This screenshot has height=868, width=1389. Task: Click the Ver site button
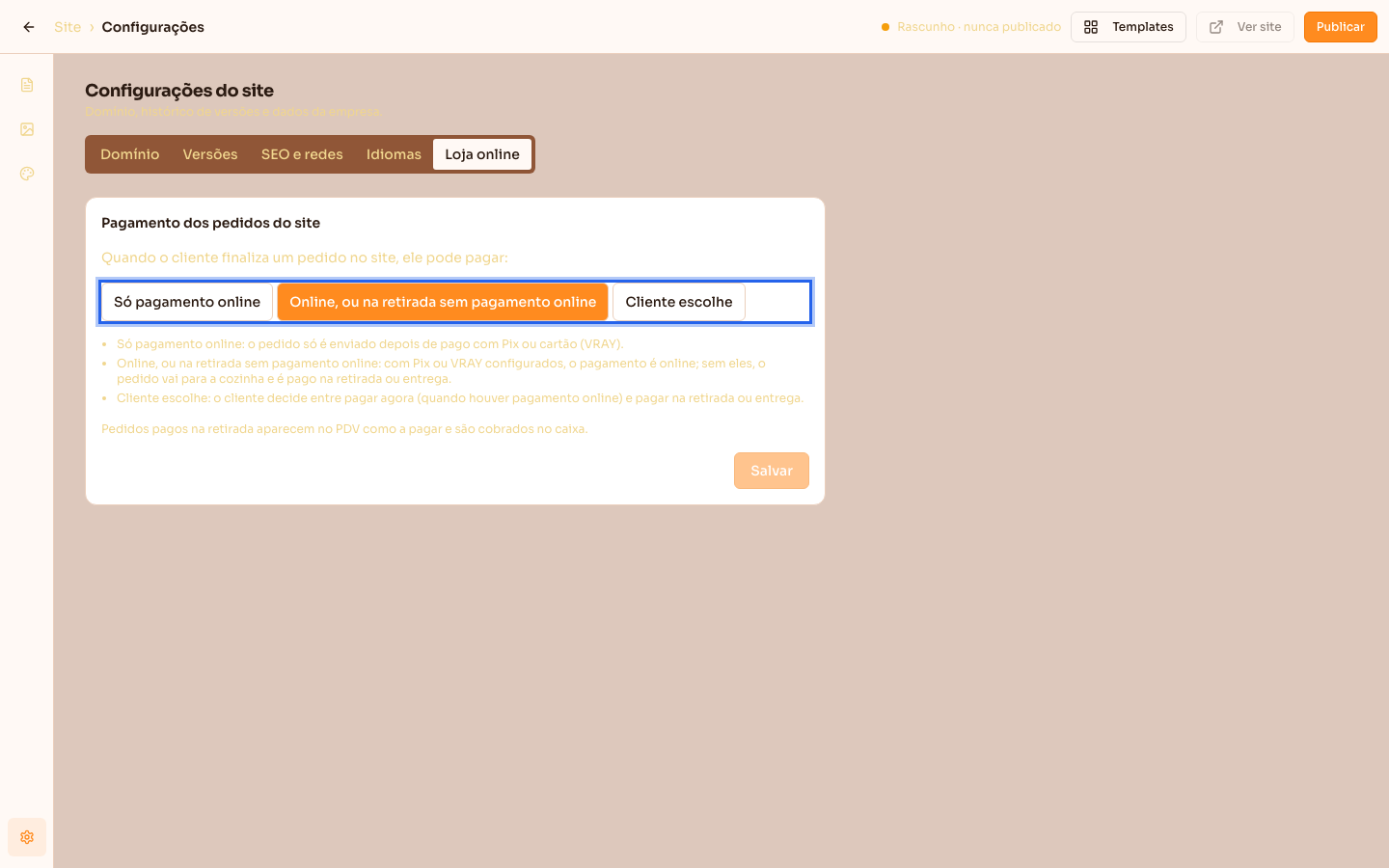point(1245,27)
